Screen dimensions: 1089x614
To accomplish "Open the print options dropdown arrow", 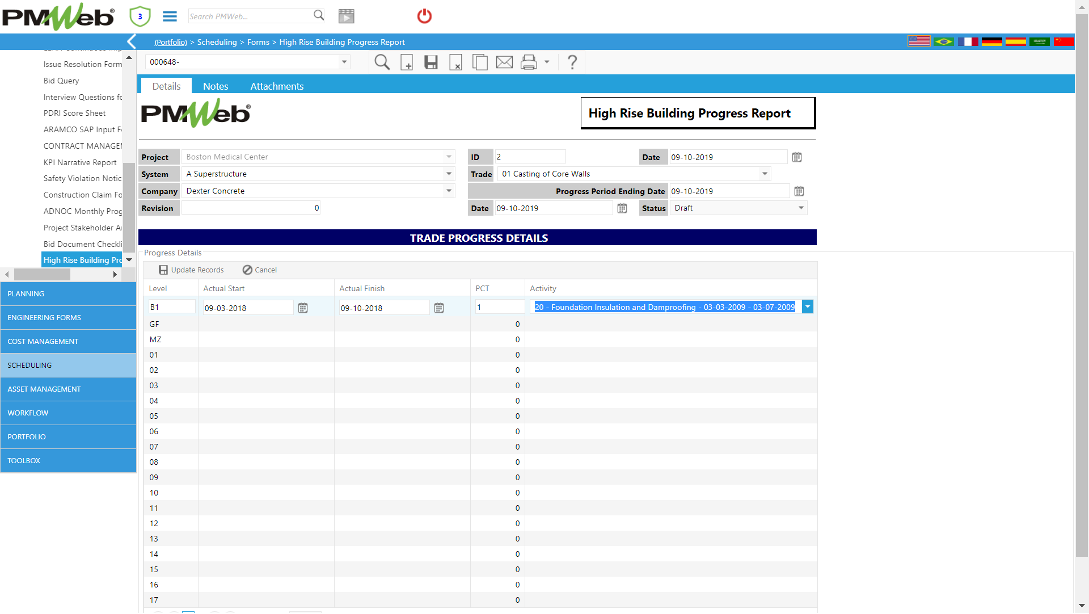I will (547, 63).
